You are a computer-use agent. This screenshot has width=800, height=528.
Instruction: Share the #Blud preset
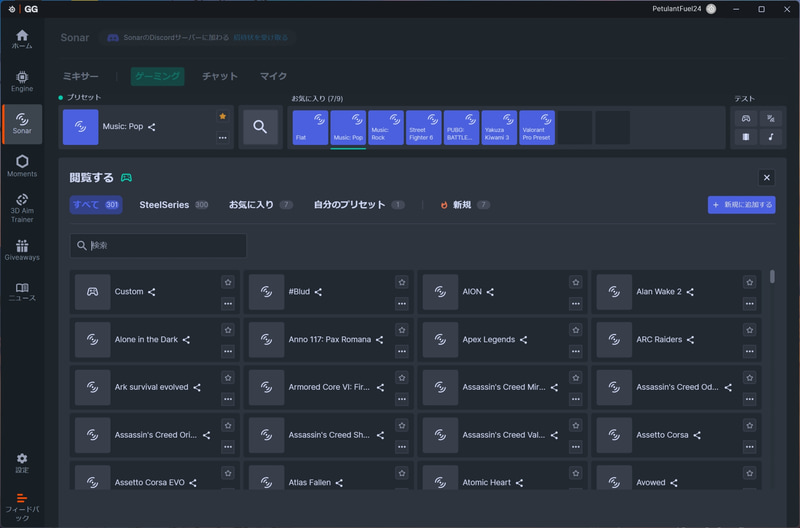318,292
